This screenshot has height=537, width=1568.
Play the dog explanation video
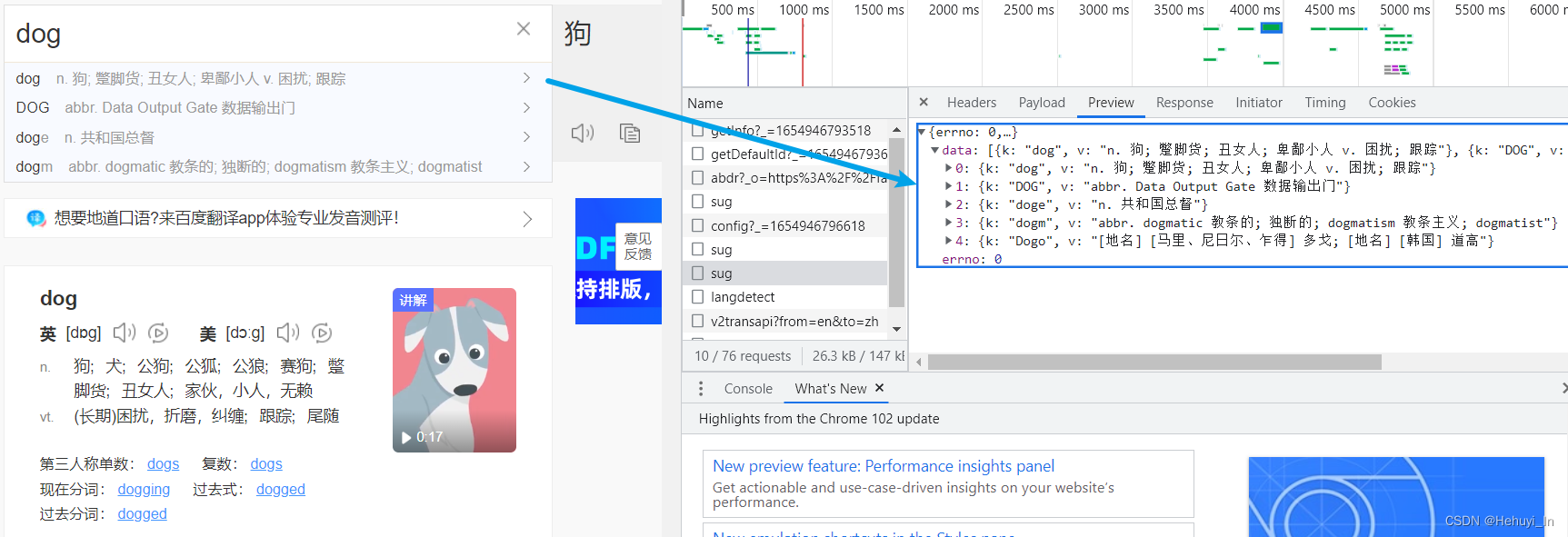point(454,371)
